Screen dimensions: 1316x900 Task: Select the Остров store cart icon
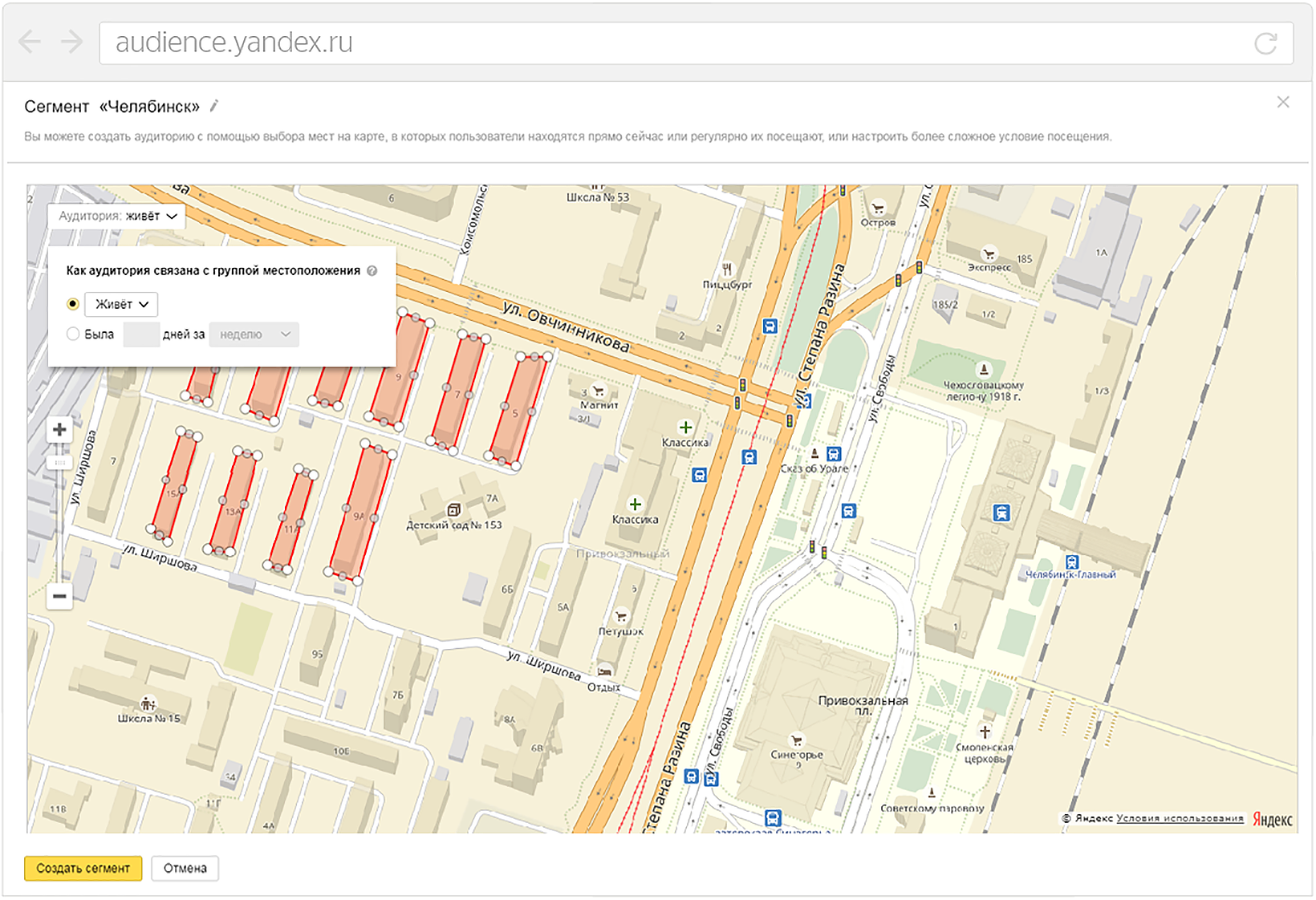click(x=878, y=208)
